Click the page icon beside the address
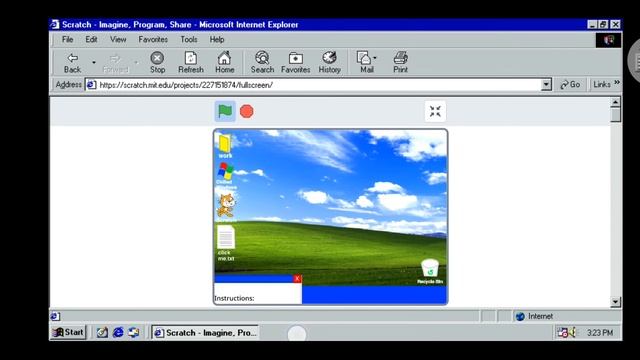 tap(92, 85)
